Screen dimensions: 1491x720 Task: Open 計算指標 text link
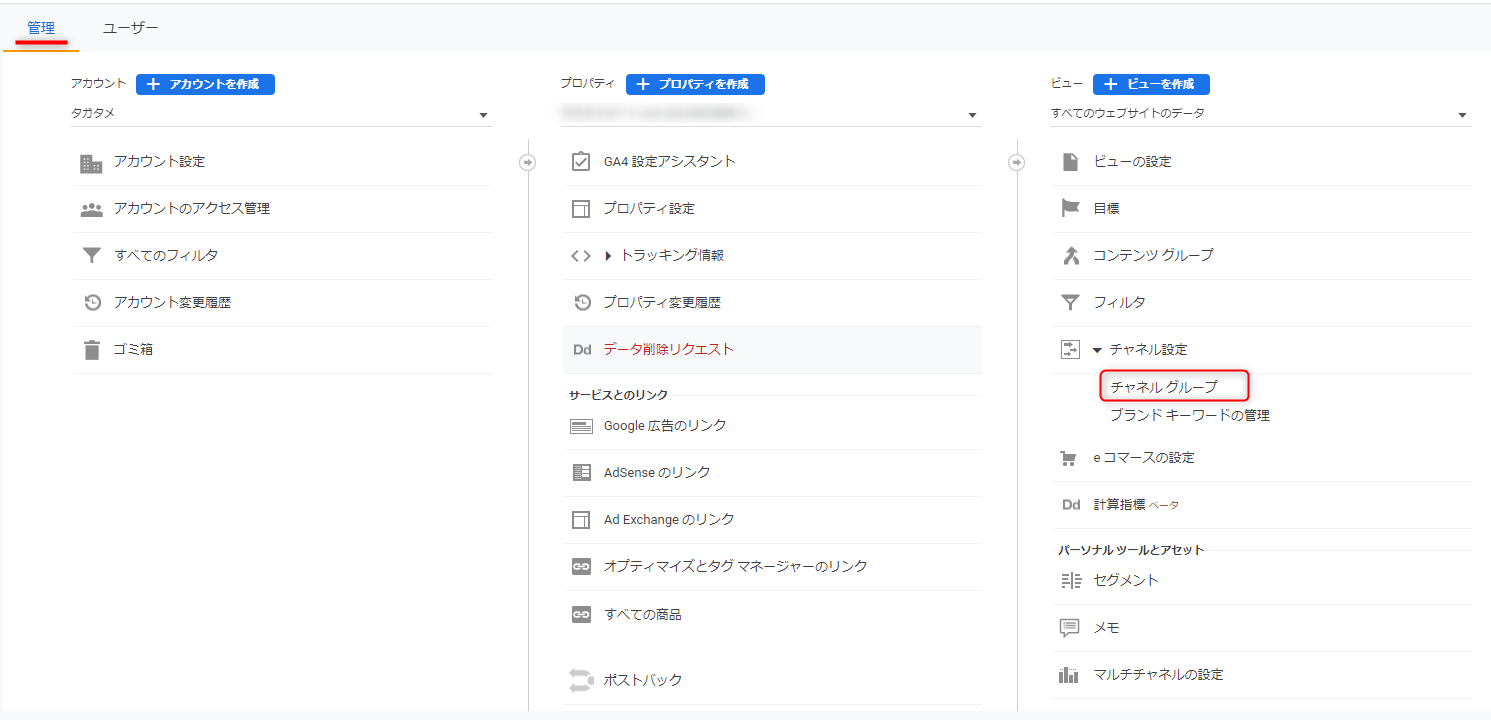tap(1119, 505)
